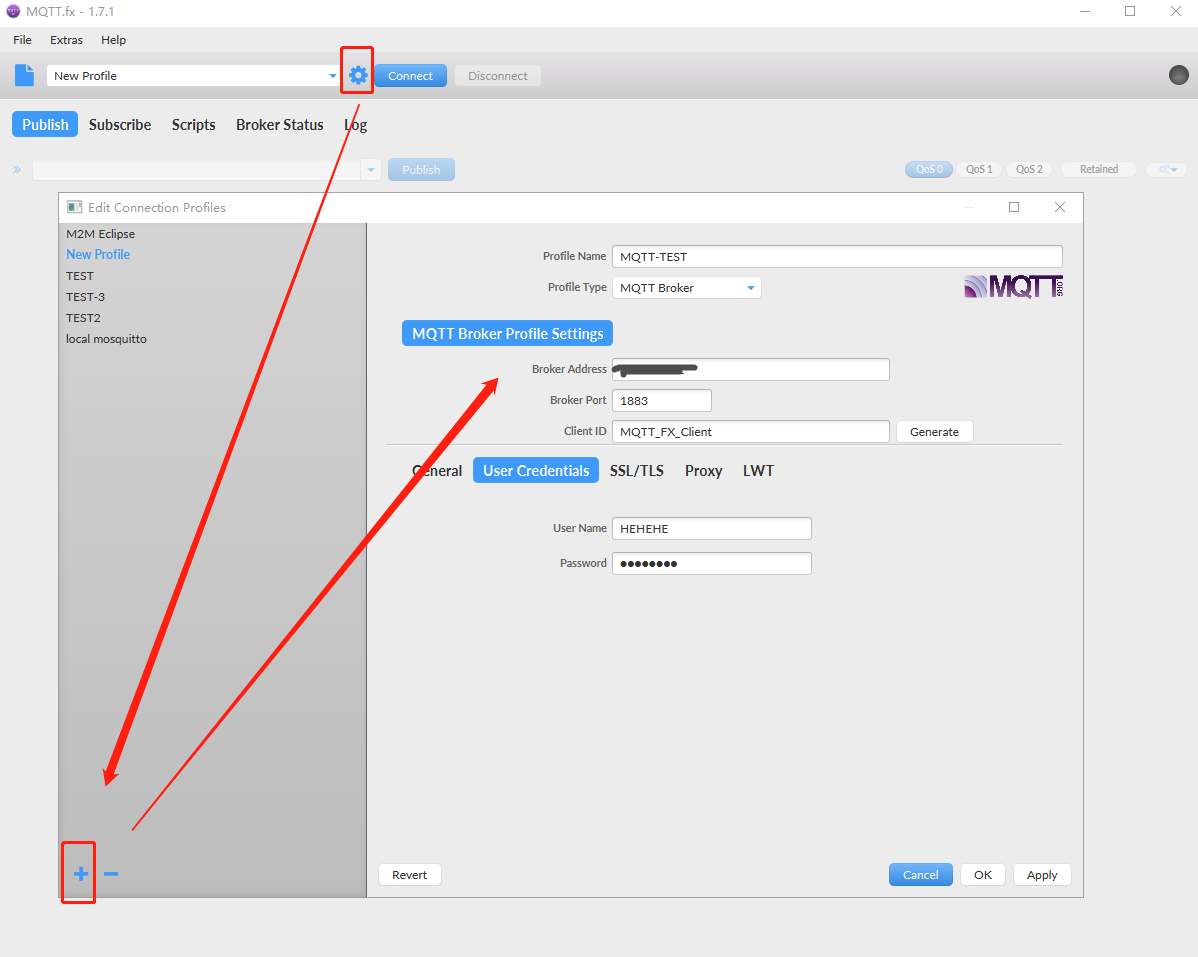Click the publish topic input field
The image size is (1198, 957).
[196, 170]
